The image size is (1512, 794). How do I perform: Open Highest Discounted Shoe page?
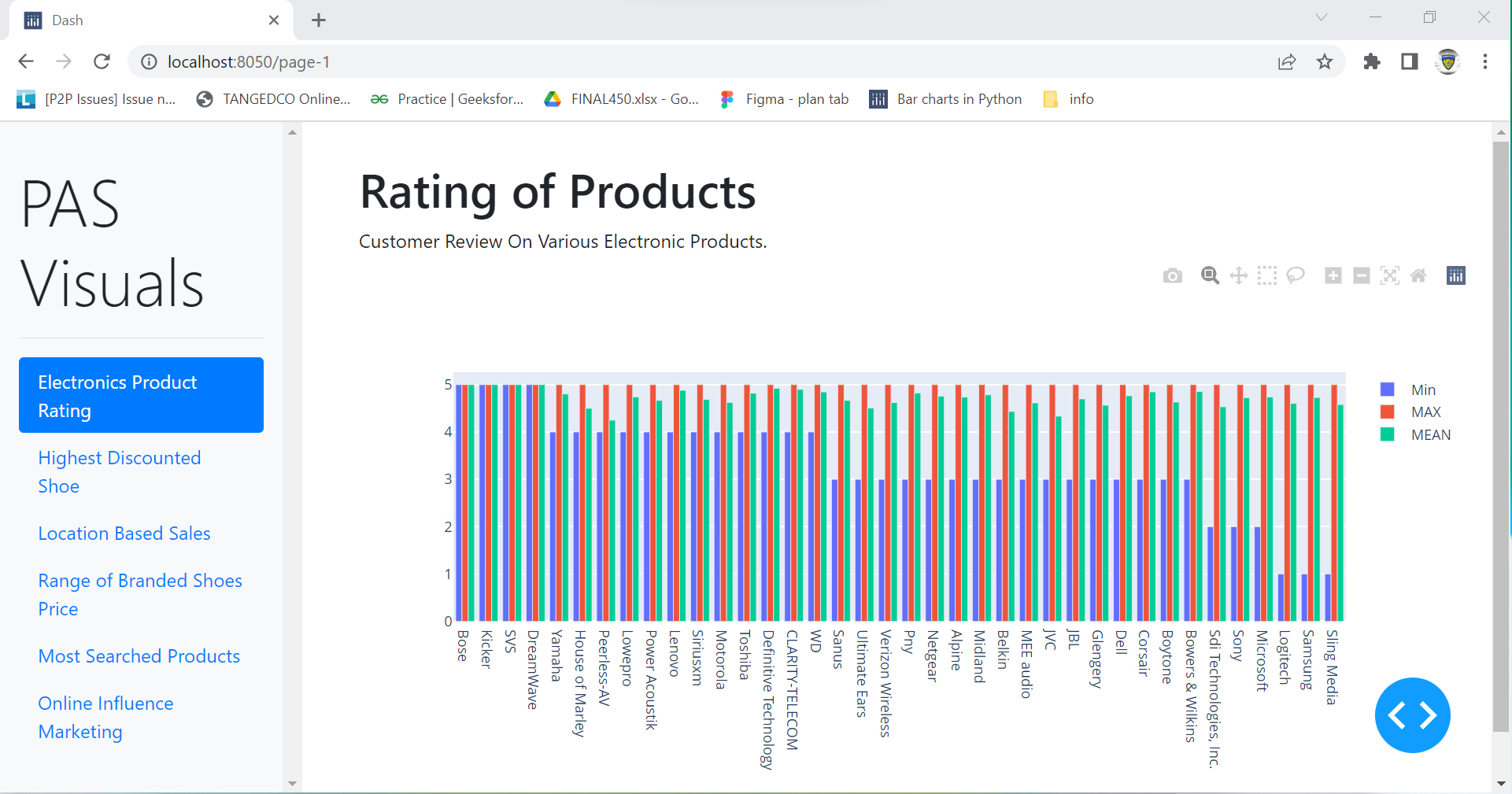(x=141, y=471)
